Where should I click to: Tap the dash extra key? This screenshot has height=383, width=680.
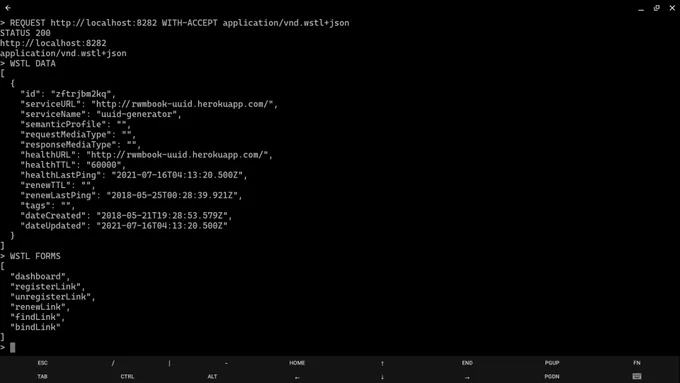pos(226,363)
